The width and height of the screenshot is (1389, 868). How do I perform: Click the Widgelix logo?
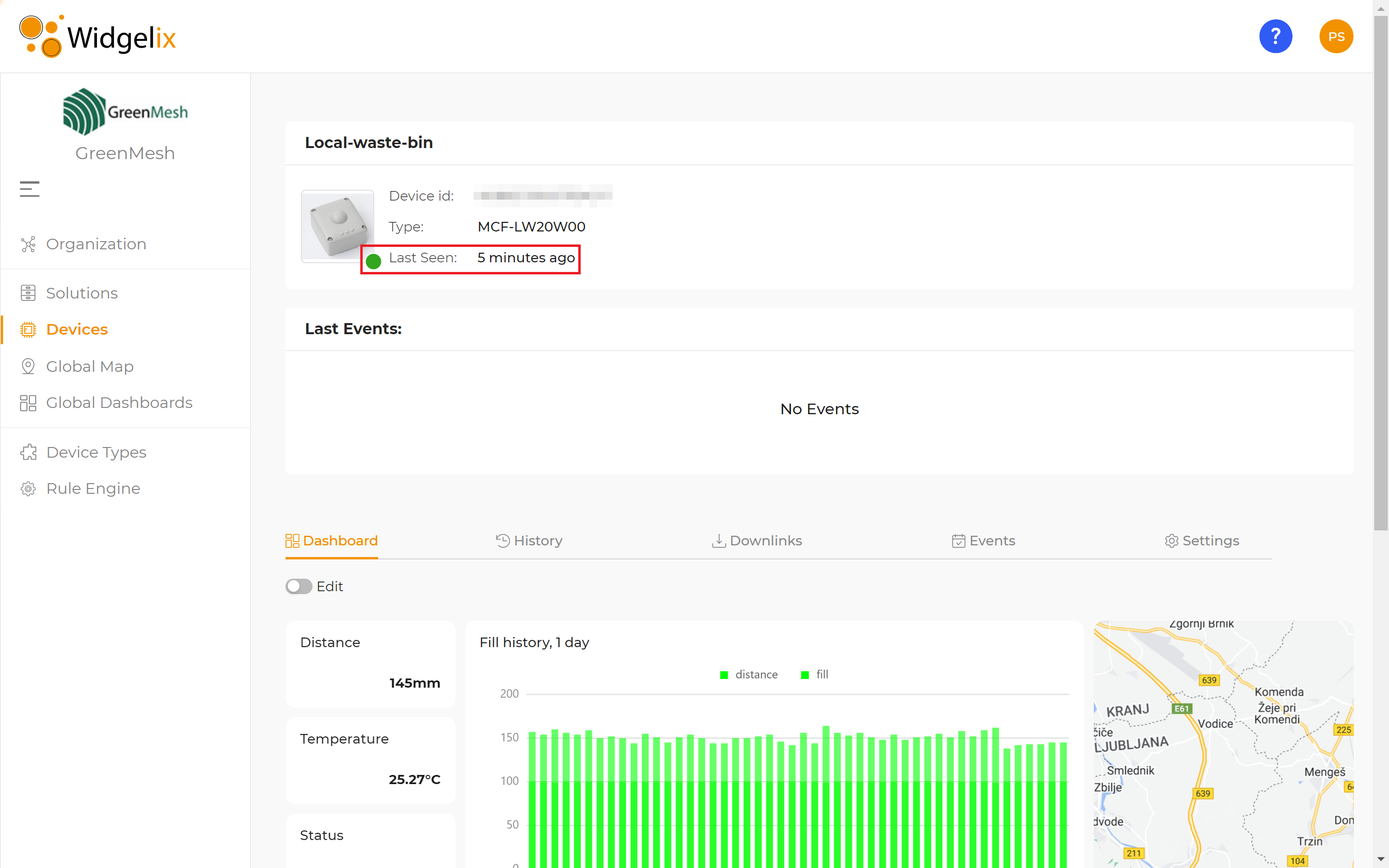pos(97,37)
